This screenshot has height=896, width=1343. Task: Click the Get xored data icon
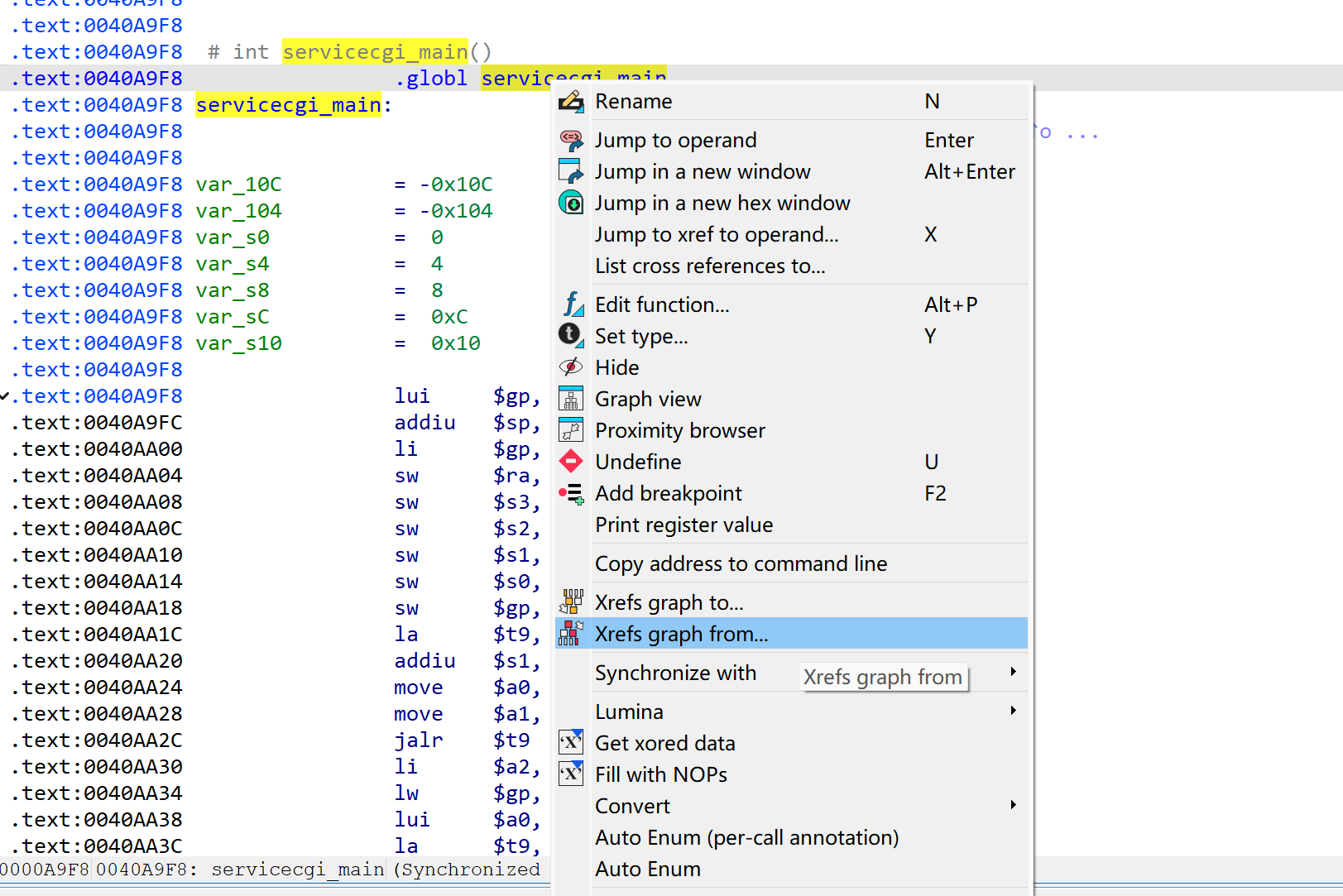pyautogui.click(x=571, y=743)
